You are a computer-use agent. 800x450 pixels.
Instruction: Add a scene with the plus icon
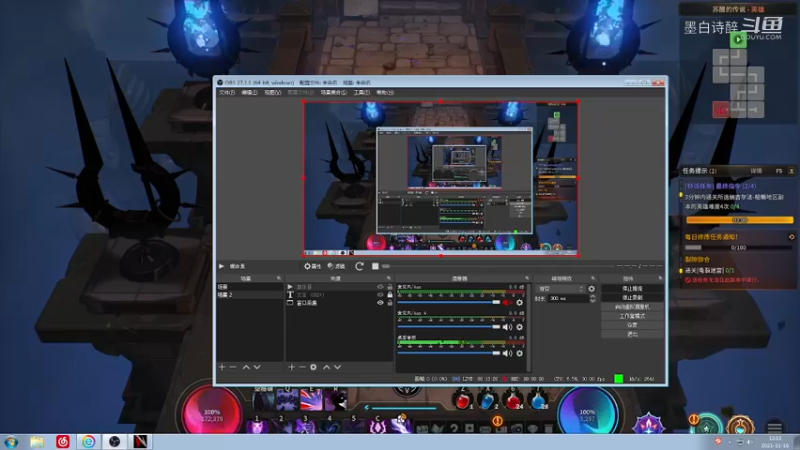coord(222,367)
